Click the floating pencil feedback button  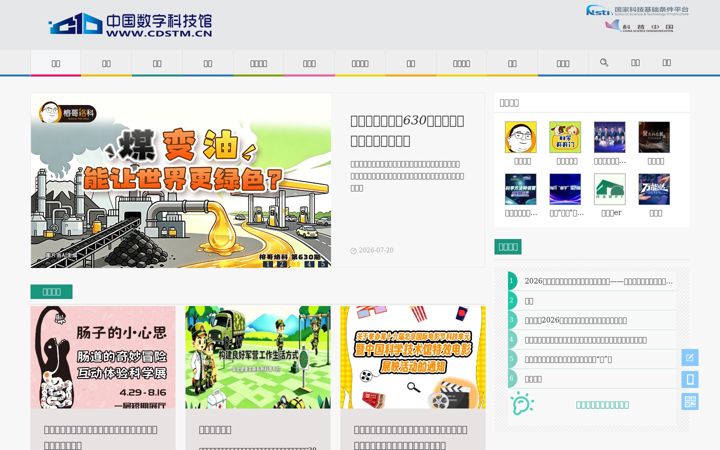tap(690, 357)
